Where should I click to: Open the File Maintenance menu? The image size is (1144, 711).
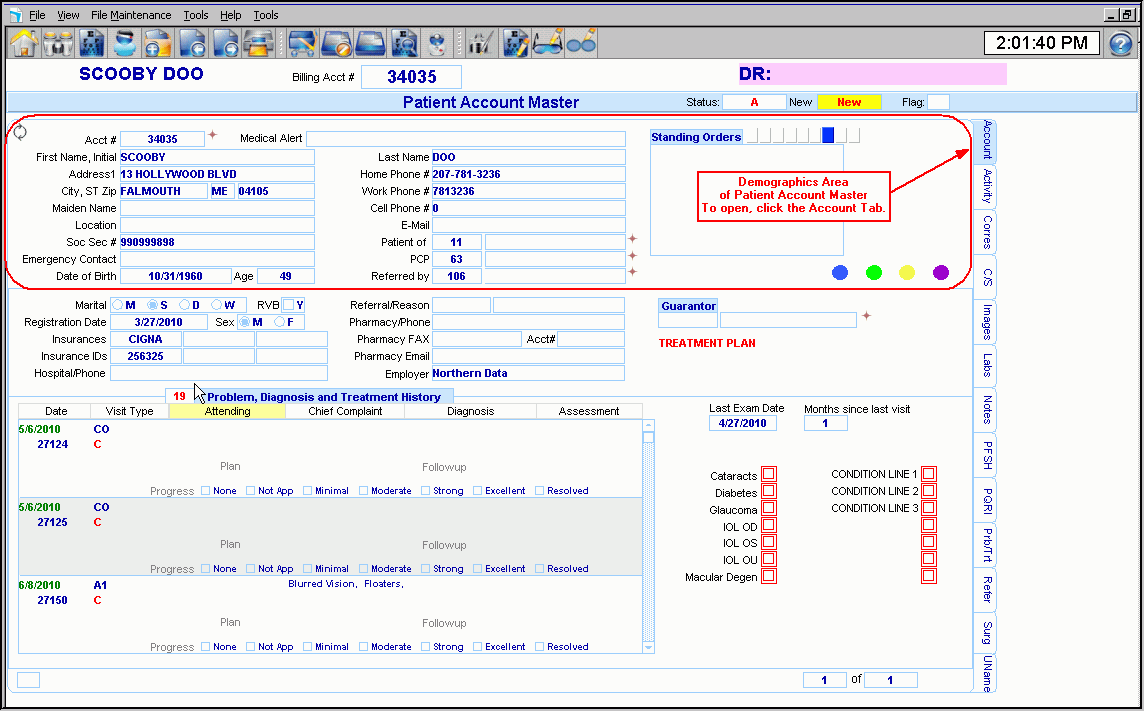(130, 15)
